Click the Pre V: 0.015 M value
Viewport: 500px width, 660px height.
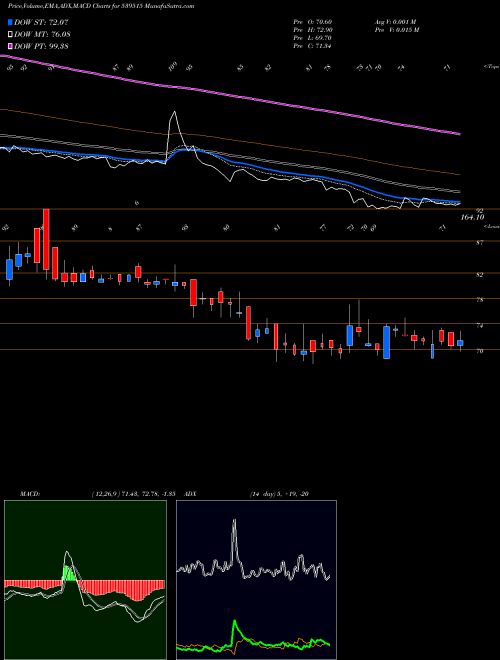pos(396,30)
